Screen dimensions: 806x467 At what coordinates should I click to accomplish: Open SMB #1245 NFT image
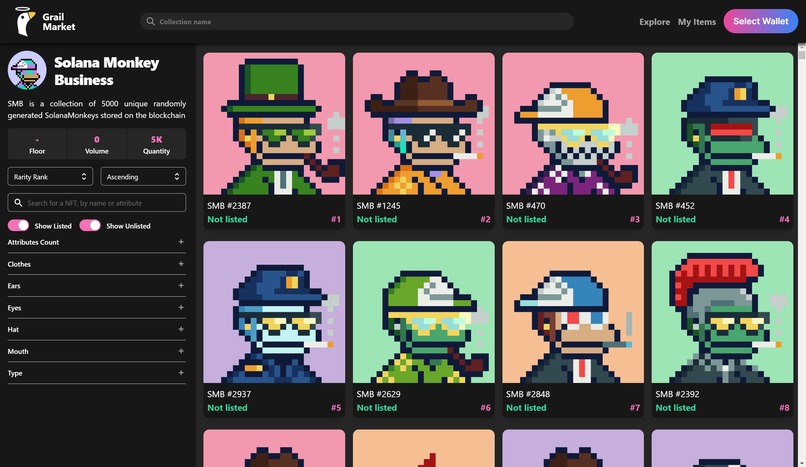tap(424, 123)
